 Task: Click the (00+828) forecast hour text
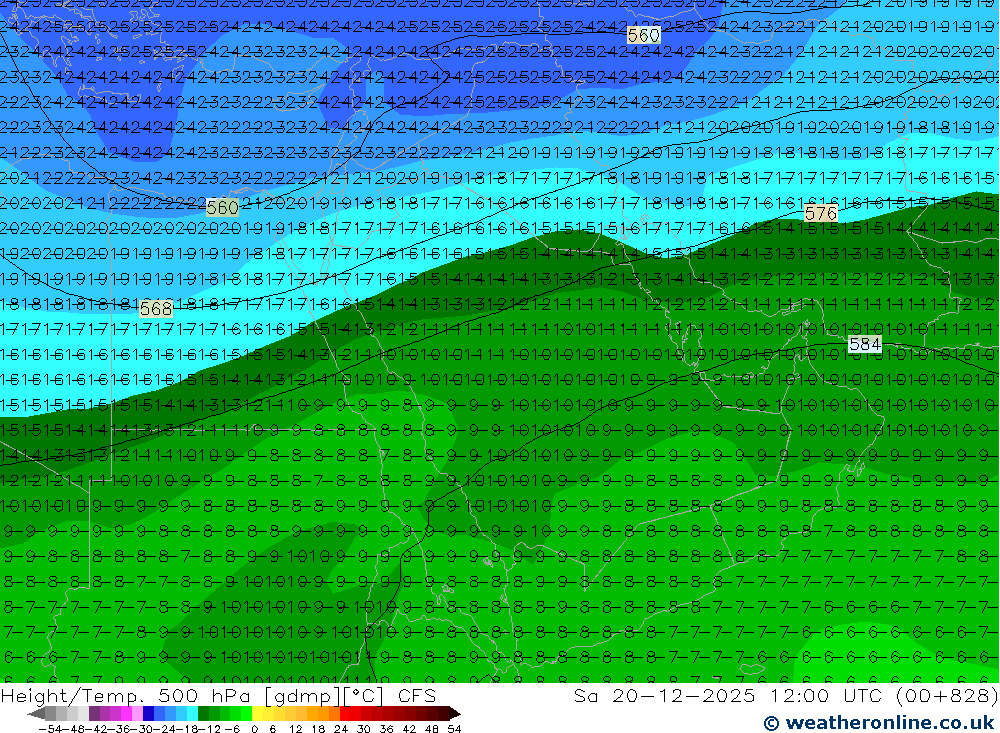(946, 696)
